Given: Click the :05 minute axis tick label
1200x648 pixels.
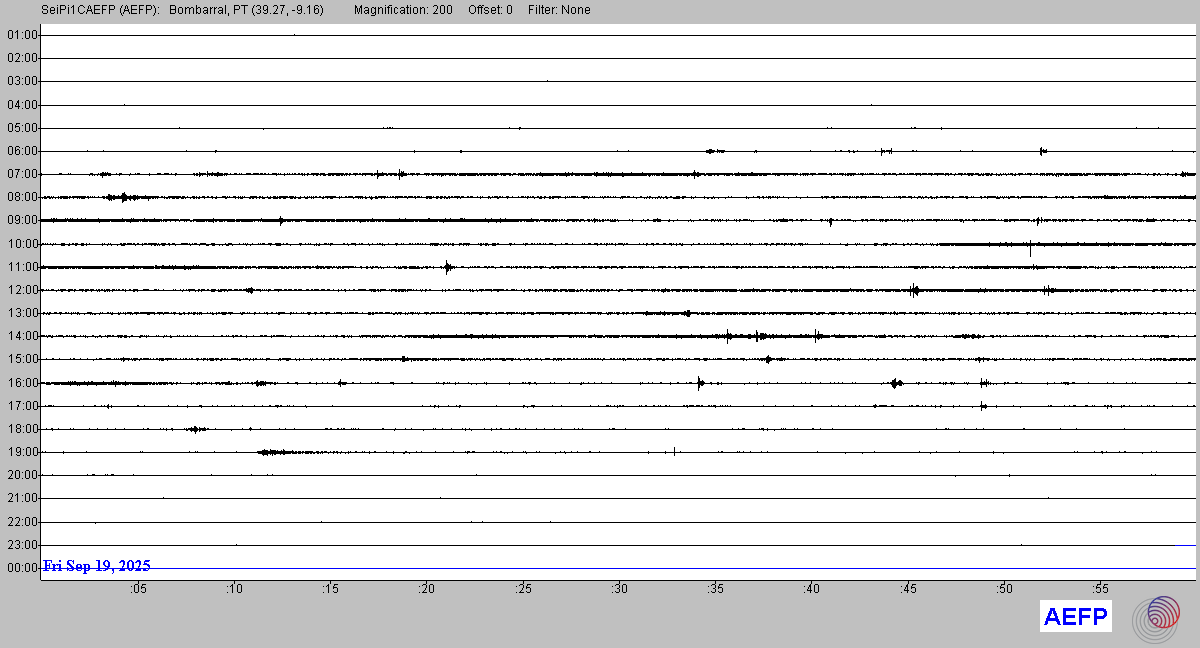Looking at the screenshot, I should tap(138, 589).
